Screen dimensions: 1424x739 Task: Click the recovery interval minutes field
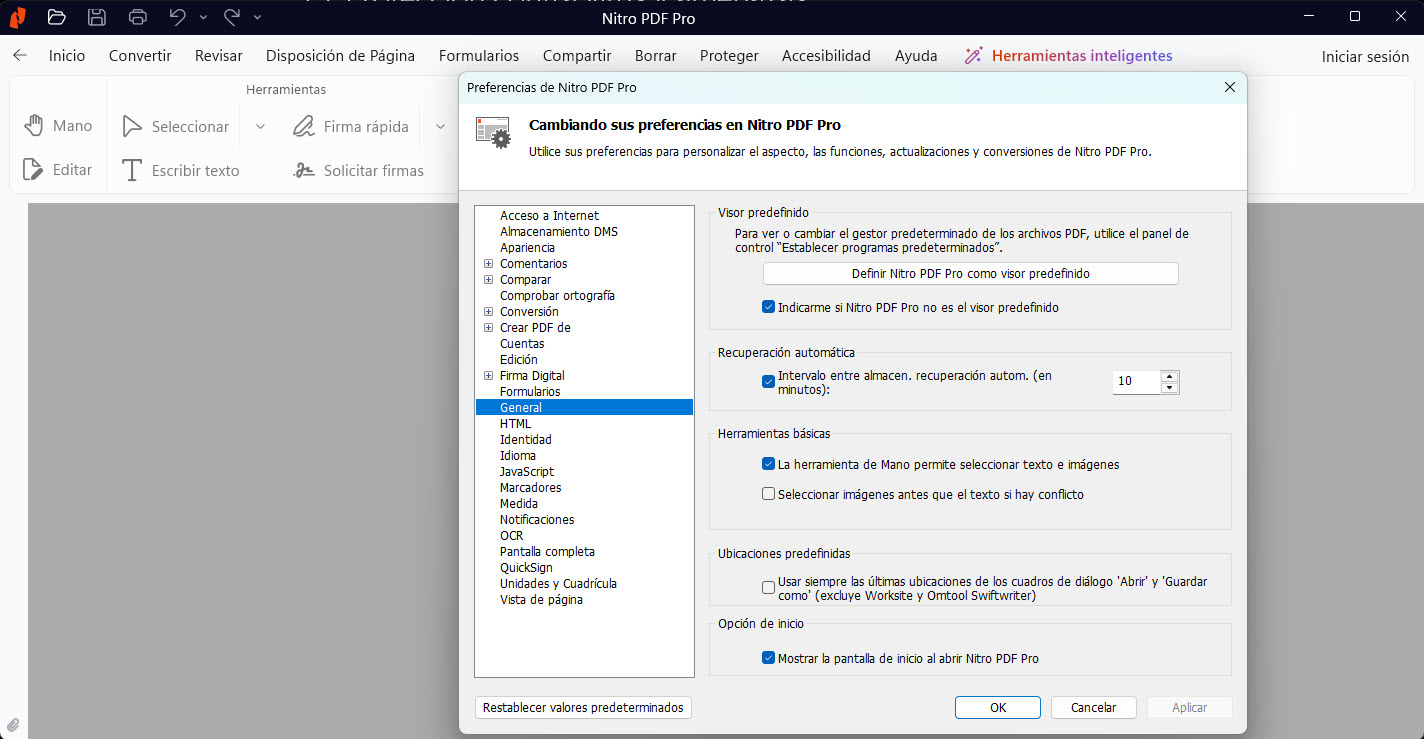pyautogui.click(x=1137, y=382)
